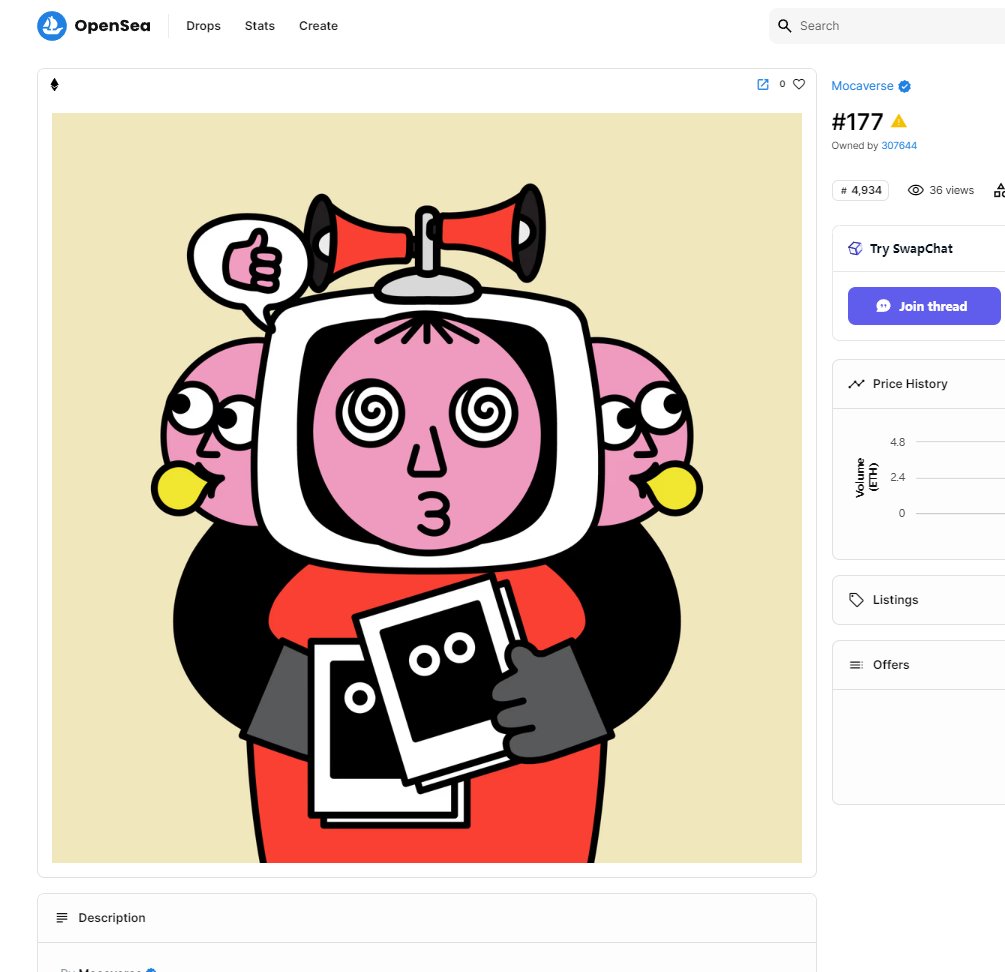Expand the Listings panel
This screenshot has width=1005, height=972.
pos(918,600)
